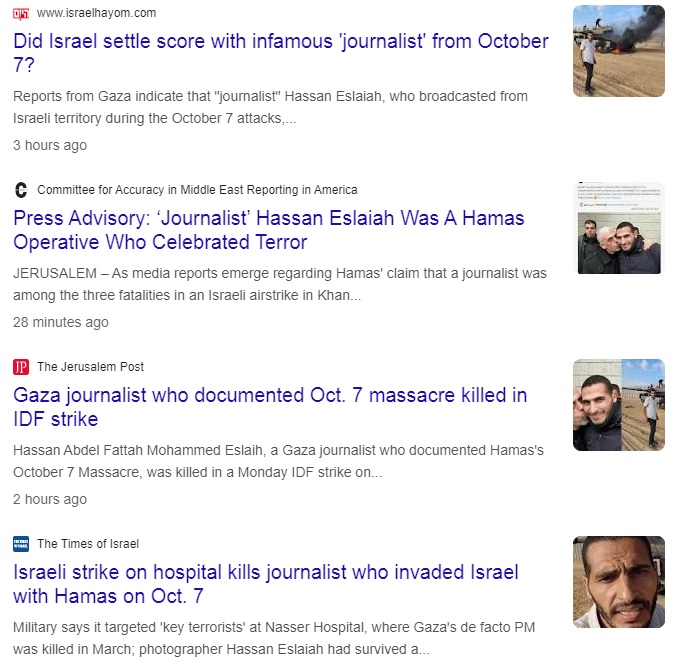Click the Israel Hayom article snippet text
Viewport: 685px width, 665px height.
click(270, 107)
